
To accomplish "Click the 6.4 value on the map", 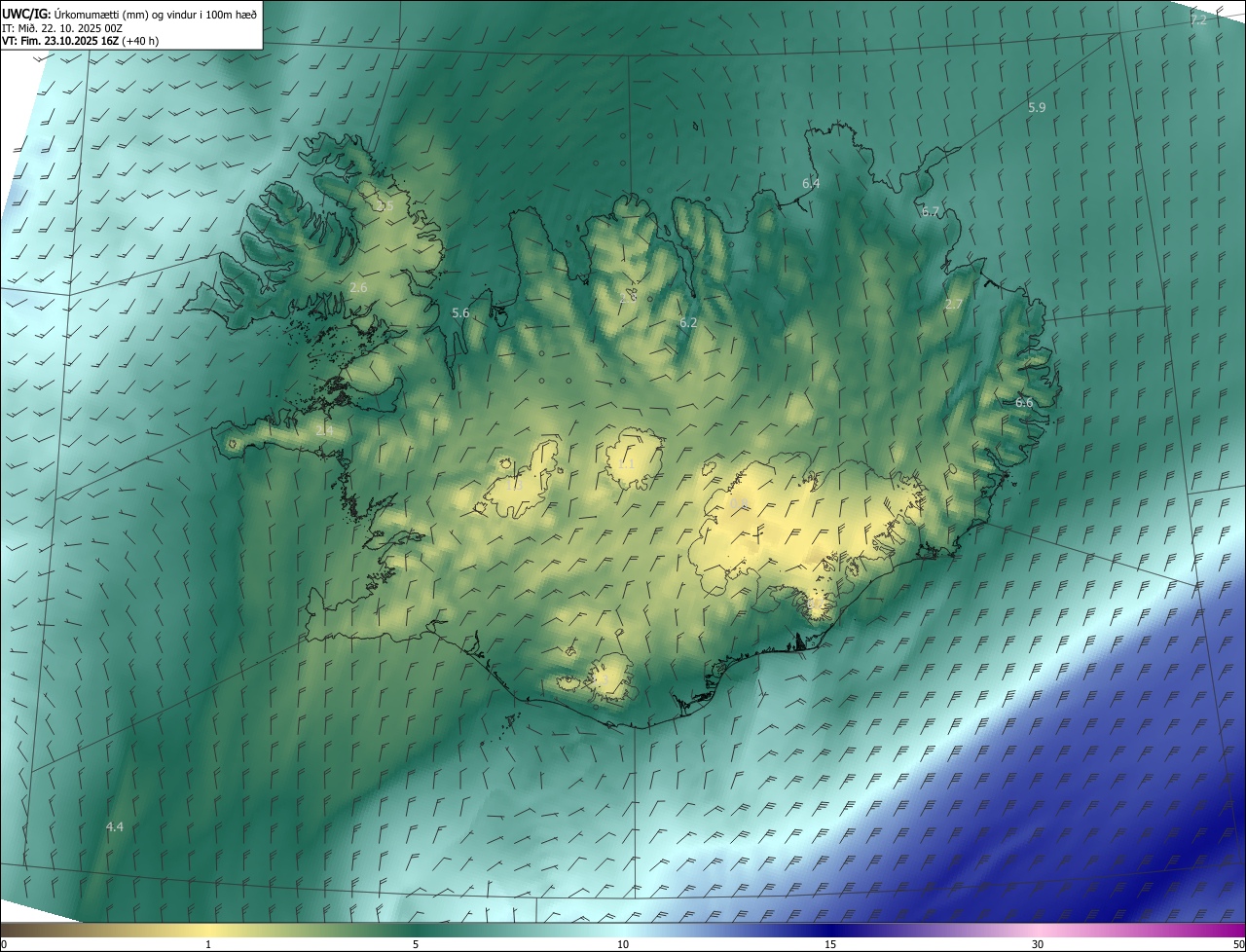I will tap(811, 183).
